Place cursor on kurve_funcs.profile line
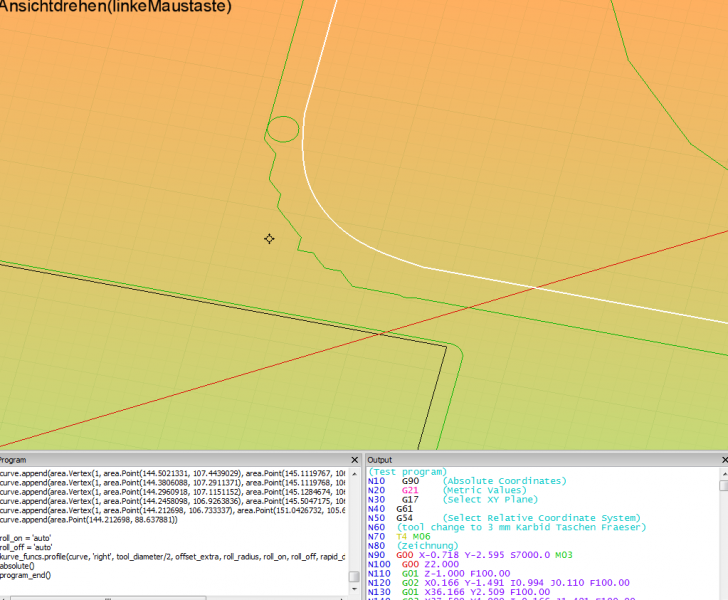Image resolution: width=728 pixels, height=600 pixels. coord(170,556)
